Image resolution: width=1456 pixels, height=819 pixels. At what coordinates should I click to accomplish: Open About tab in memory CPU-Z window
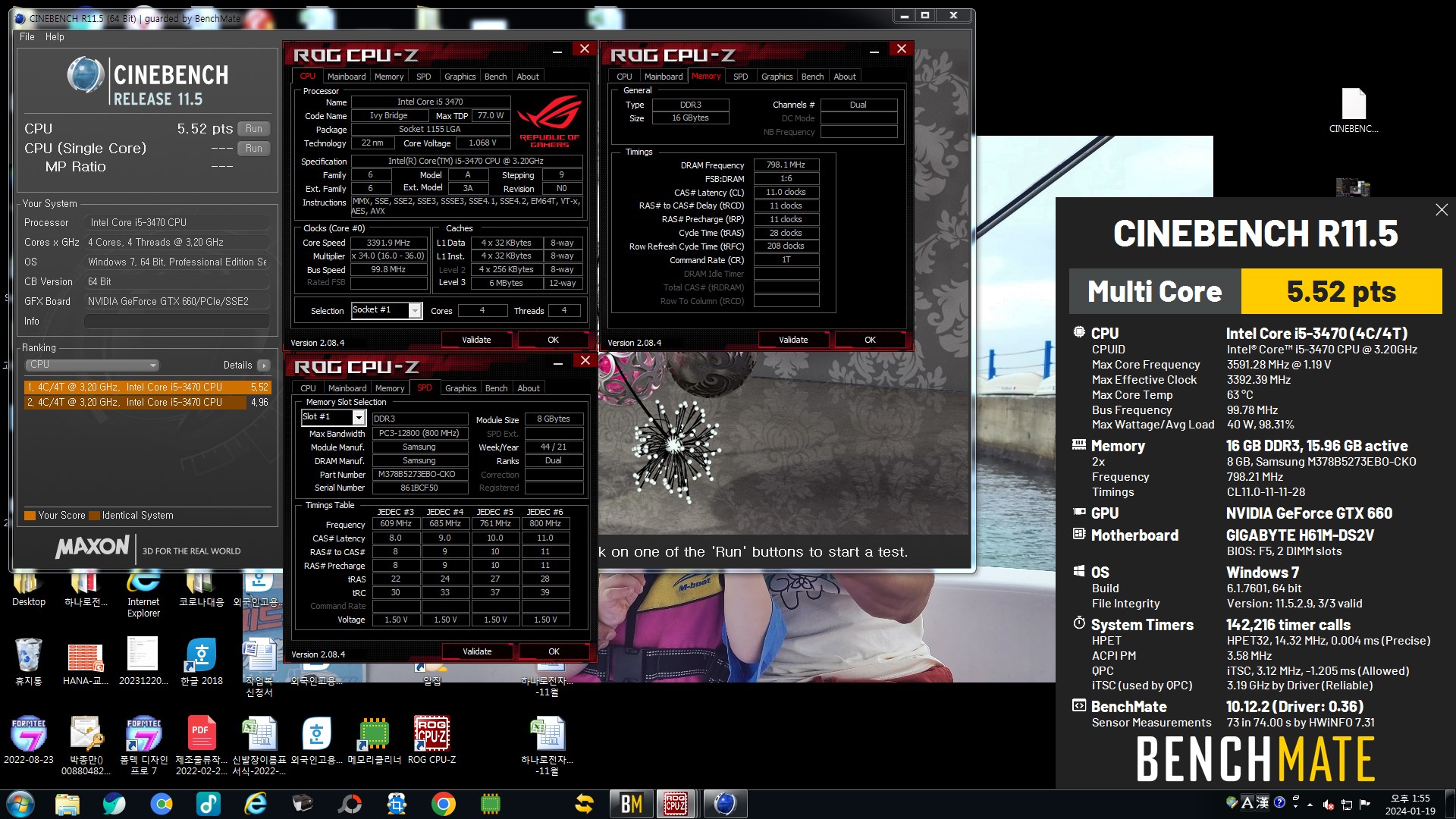click(x=845, y=77)
